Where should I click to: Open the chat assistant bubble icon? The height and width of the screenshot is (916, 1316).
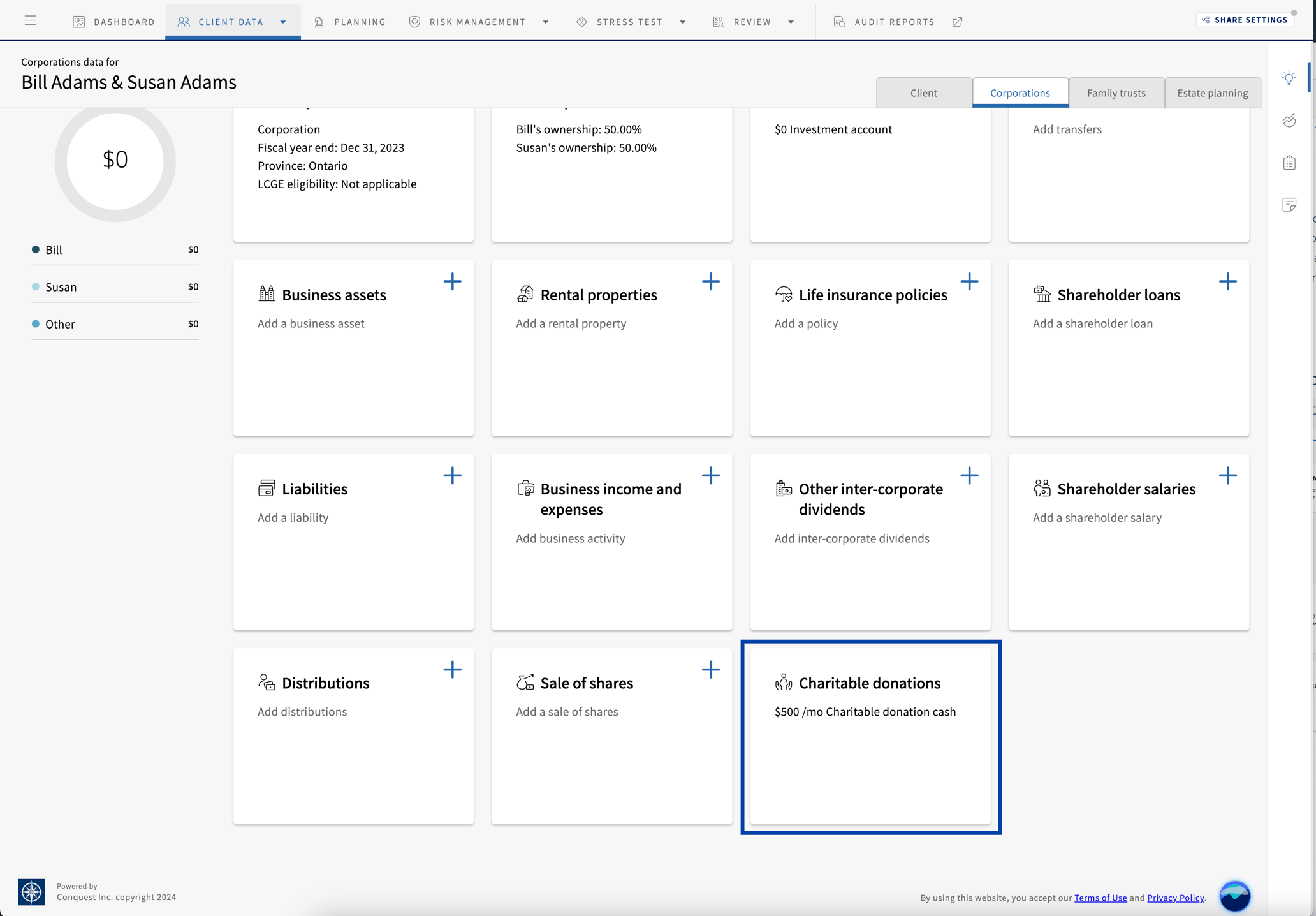tap(1234, 896)
